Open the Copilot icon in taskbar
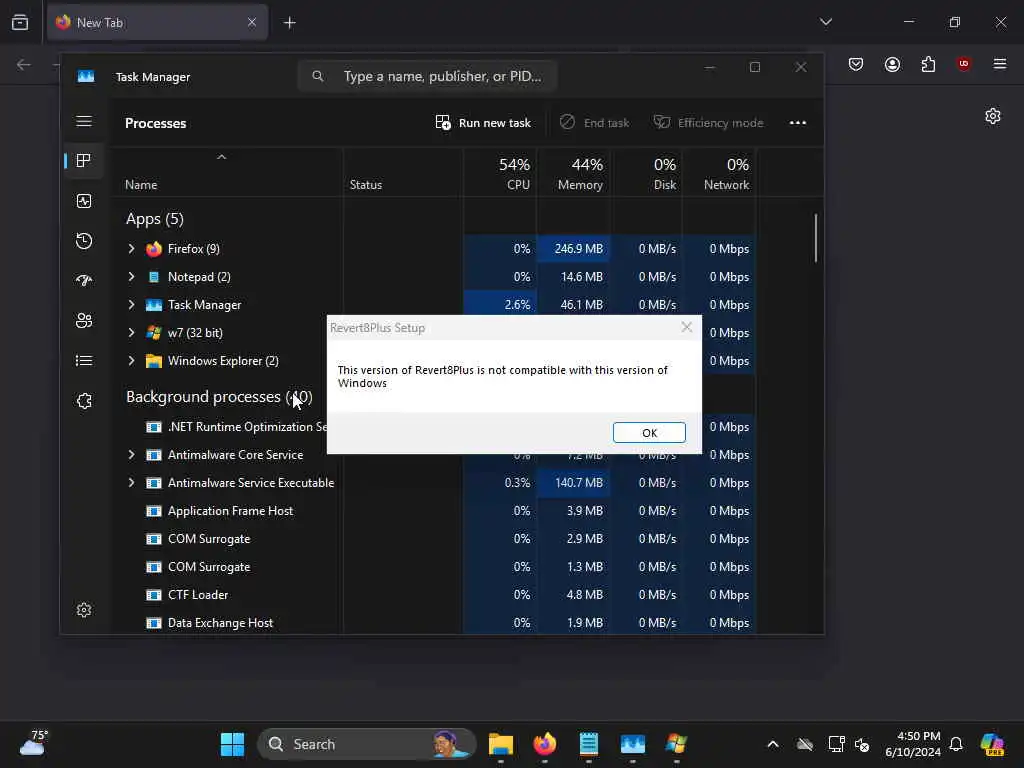The image size is (1024, 768). click(992, 744)
